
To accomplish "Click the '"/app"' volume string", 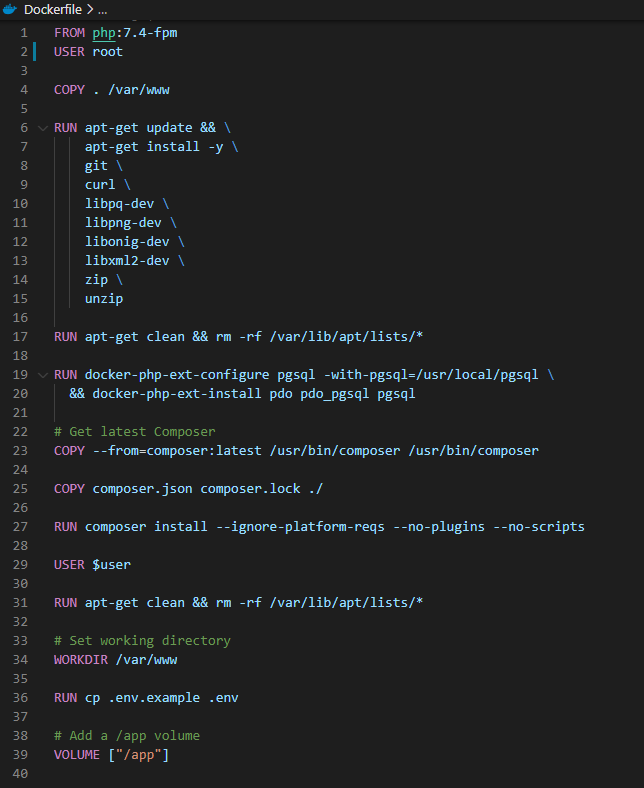I will click(139, 755).
